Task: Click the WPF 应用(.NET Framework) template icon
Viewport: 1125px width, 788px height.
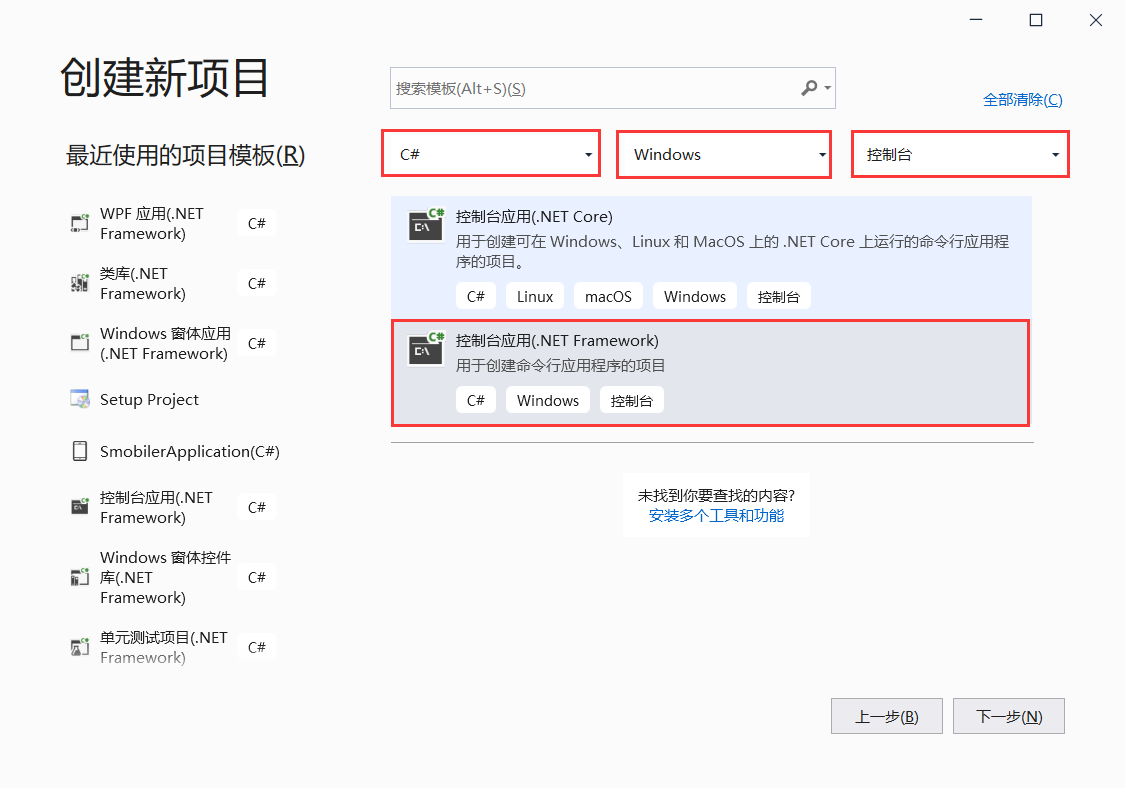Action: [x=78, y=222]
